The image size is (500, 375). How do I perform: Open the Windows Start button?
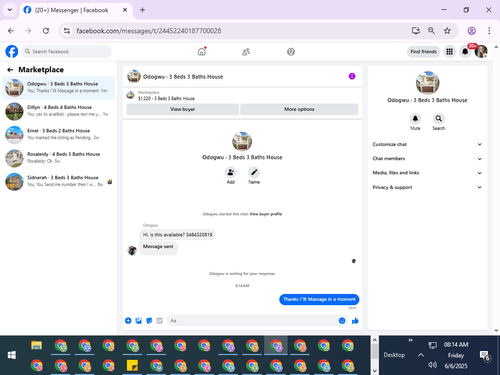(12, 355)
